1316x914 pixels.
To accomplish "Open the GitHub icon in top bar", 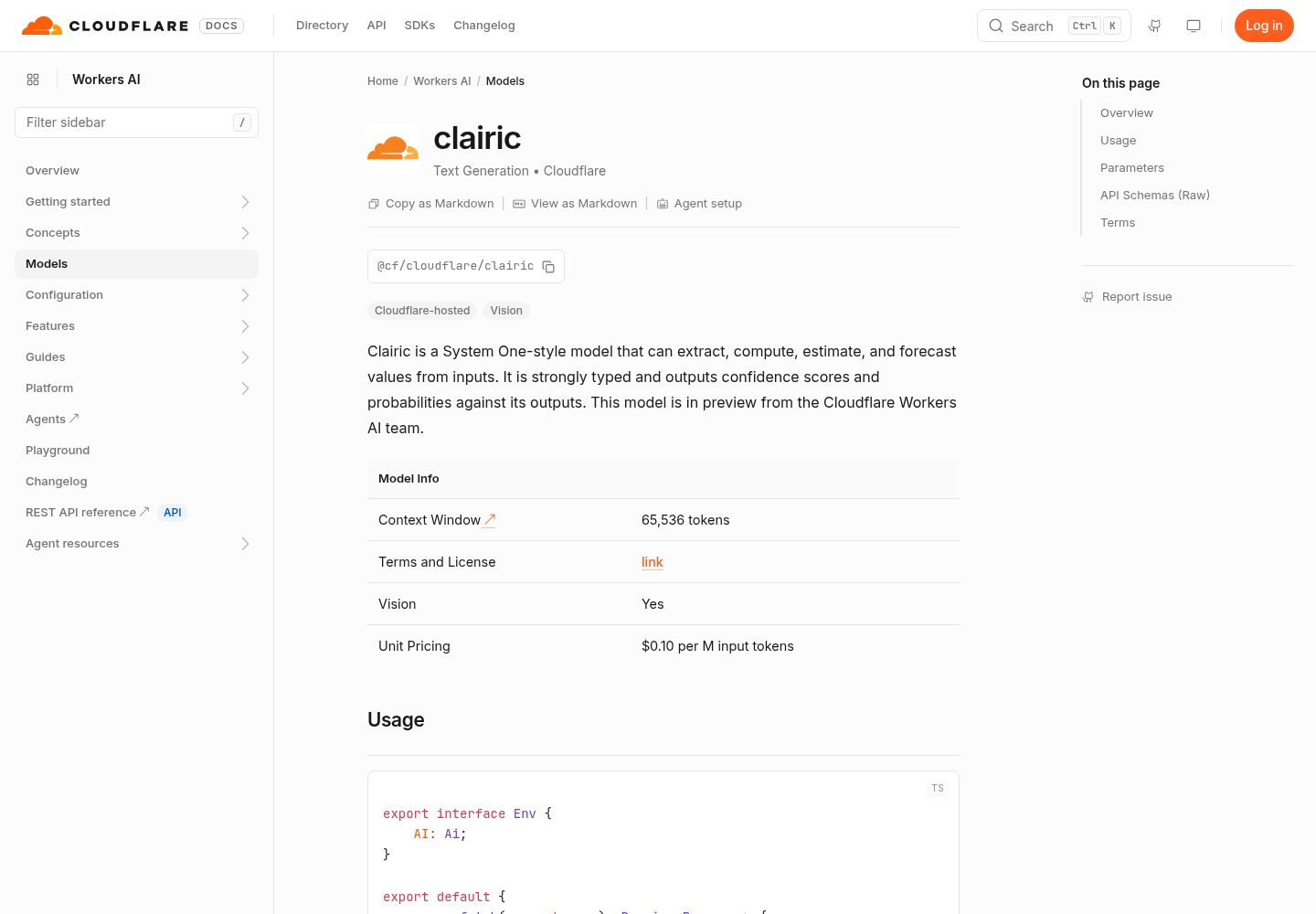I will [1155, 26].
